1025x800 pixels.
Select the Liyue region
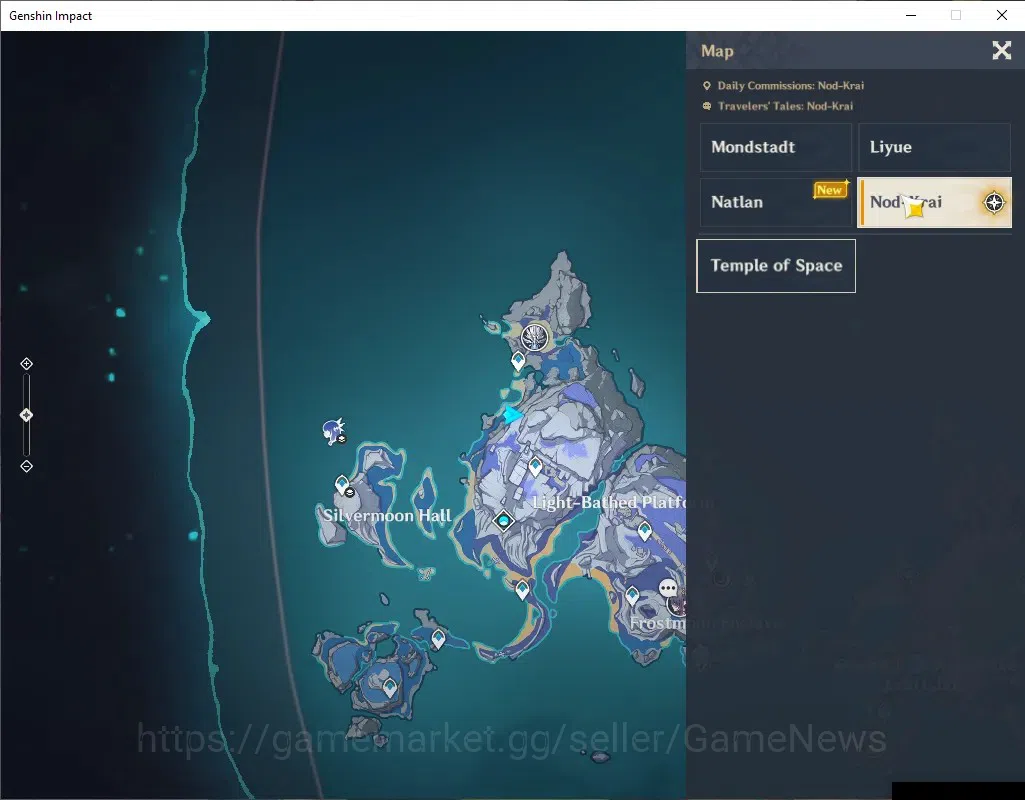click(x=934, y=147)
